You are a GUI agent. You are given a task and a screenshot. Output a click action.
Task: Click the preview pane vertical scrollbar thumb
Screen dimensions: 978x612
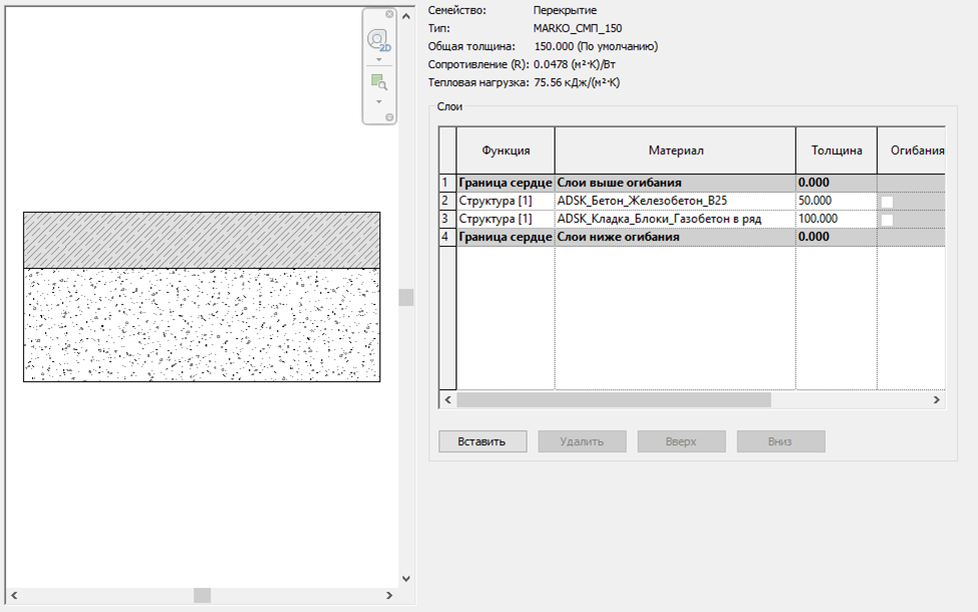tap(406, 297)
